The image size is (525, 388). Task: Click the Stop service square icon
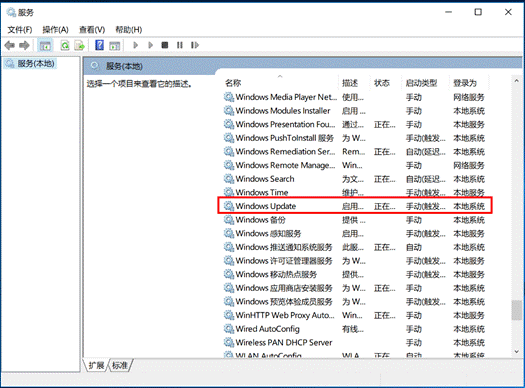(x=165, y=45)
